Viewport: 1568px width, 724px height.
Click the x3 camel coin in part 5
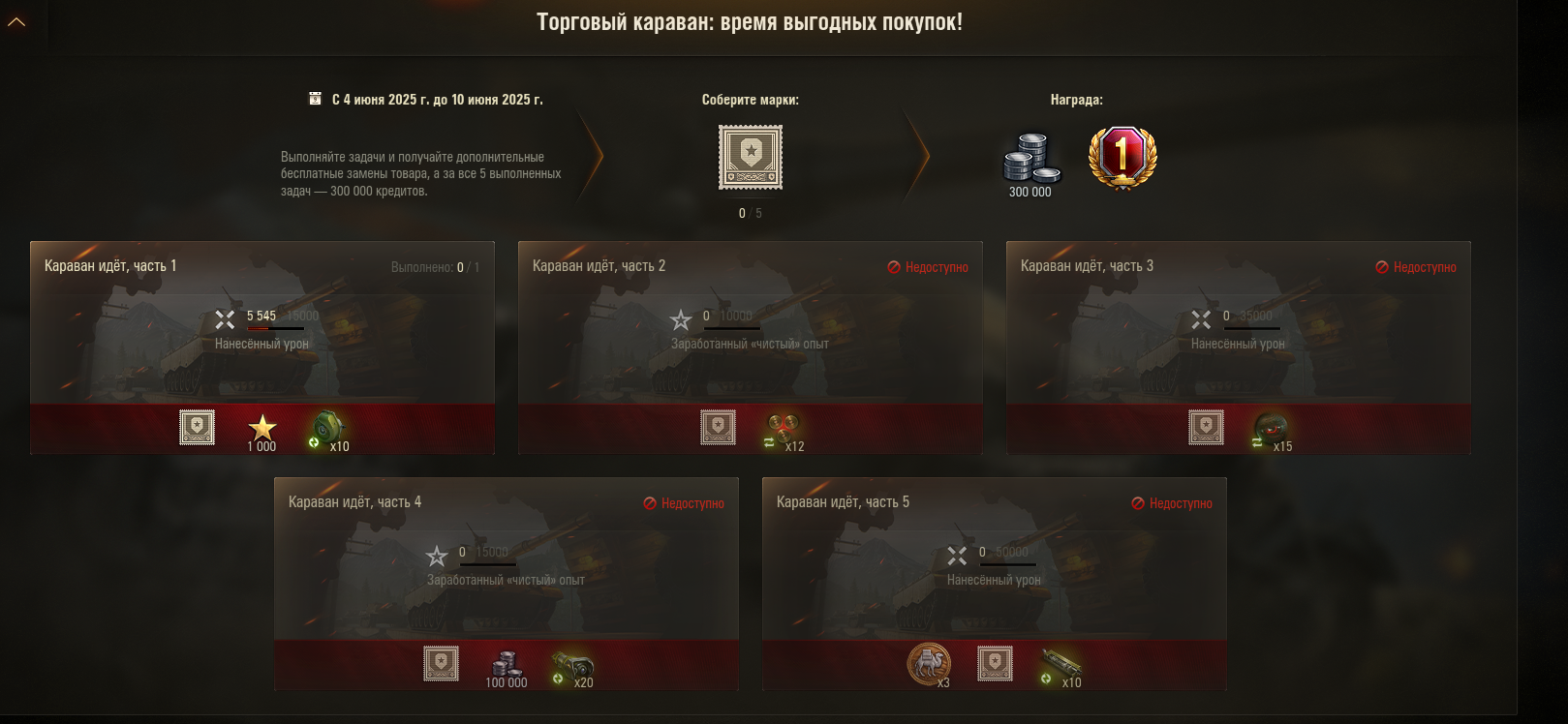(929, 665)
